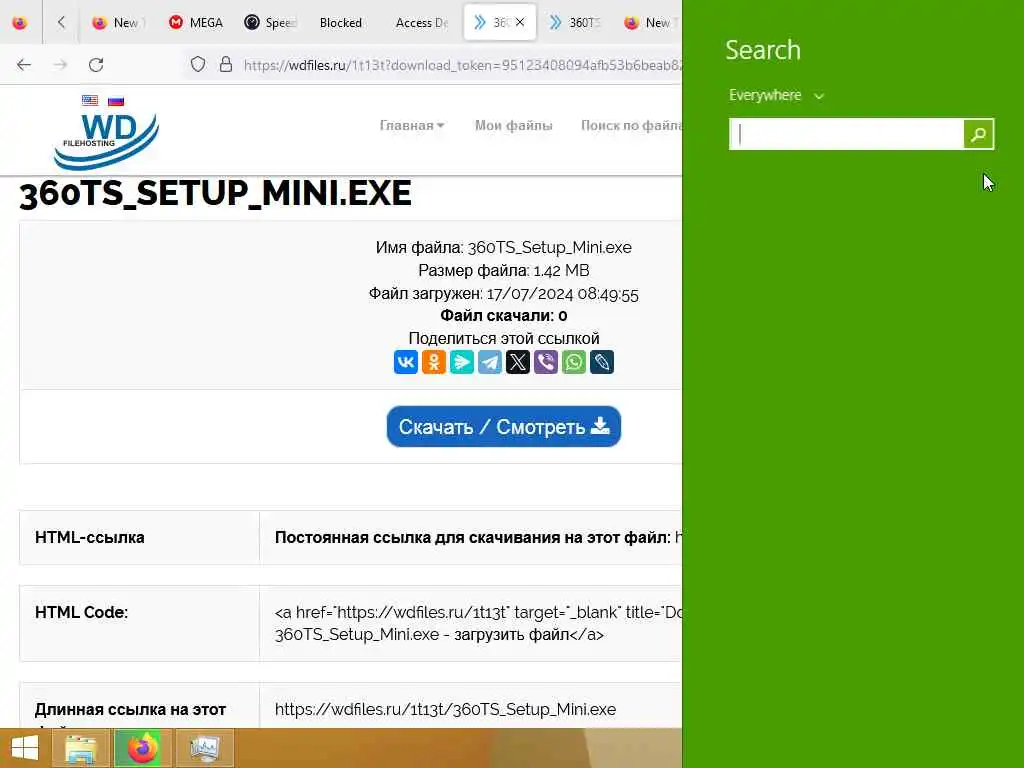Reload the page with the refresh icon

point(96,65)
